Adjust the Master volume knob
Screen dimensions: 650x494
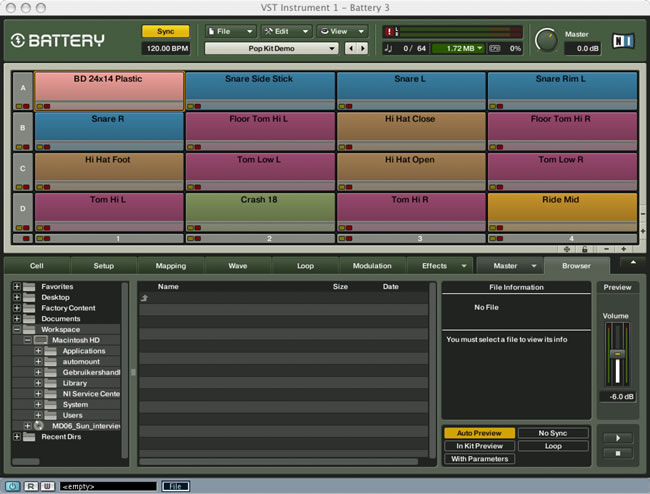[546, 41]
